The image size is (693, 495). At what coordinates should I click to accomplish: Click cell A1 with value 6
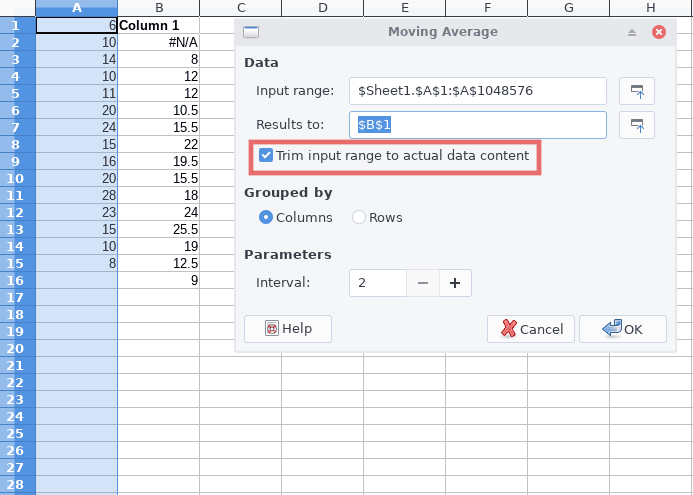coord(76,25)
